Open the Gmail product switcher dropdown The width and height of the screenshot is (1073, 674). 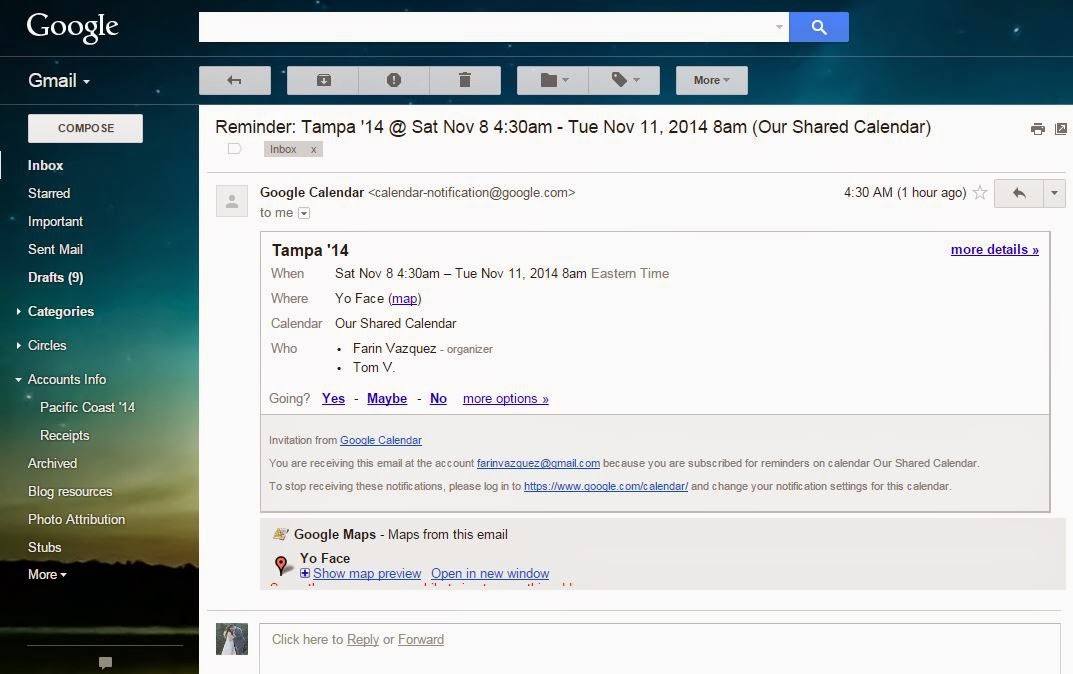59,81
